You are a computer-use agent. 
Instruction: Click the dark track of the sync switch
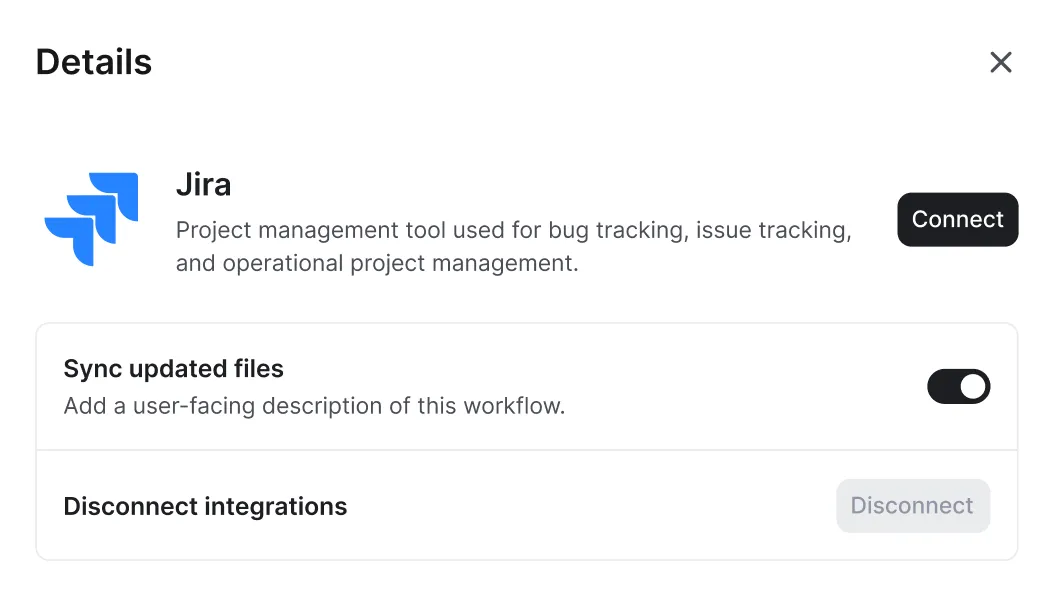(943, 387)
